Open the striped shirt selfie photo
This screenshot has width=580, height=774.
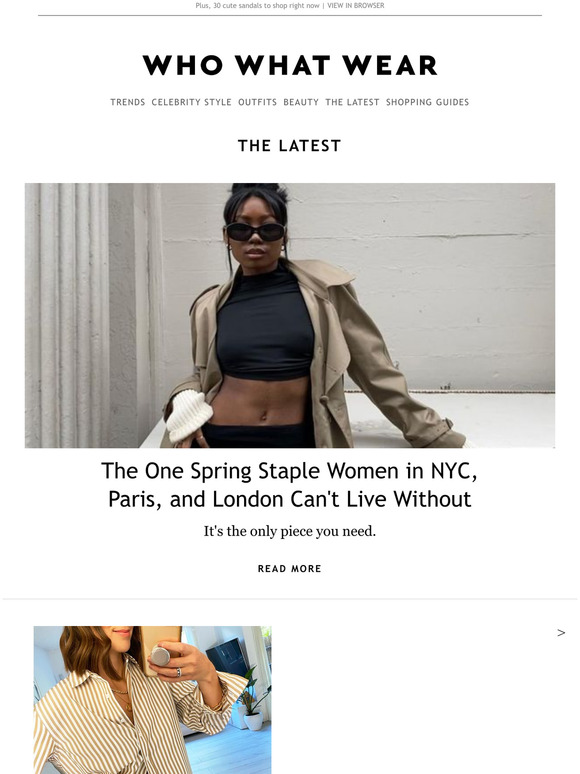153,700
